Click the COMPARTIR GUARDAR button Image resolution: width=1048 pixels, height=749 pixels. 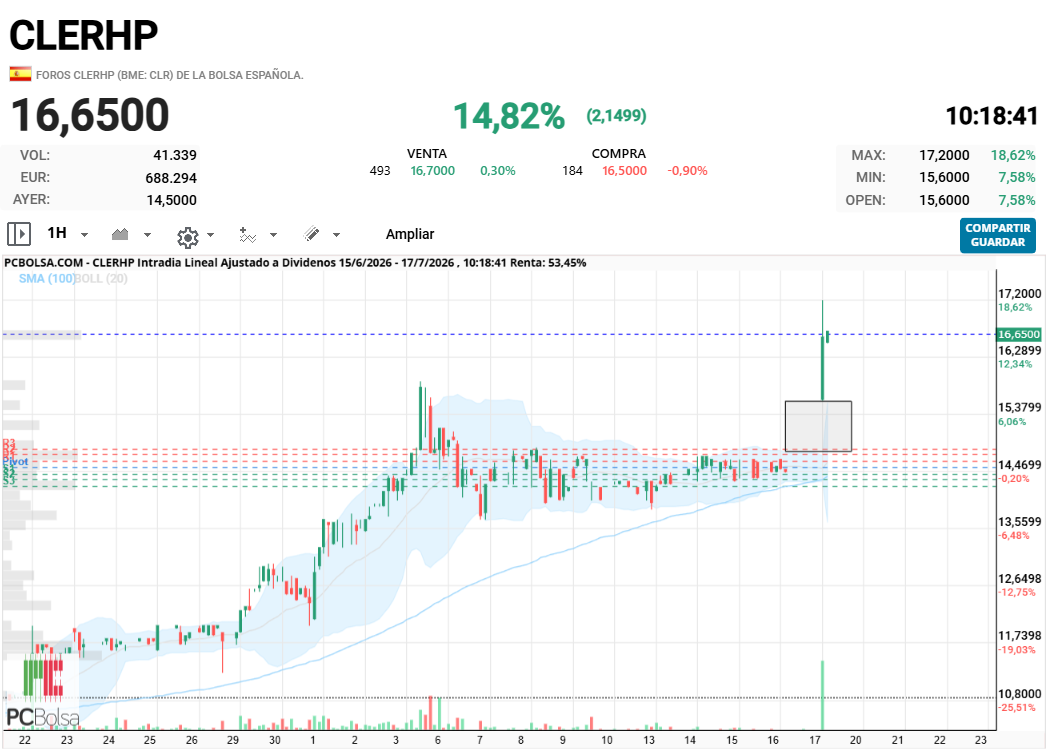point(998,235)
